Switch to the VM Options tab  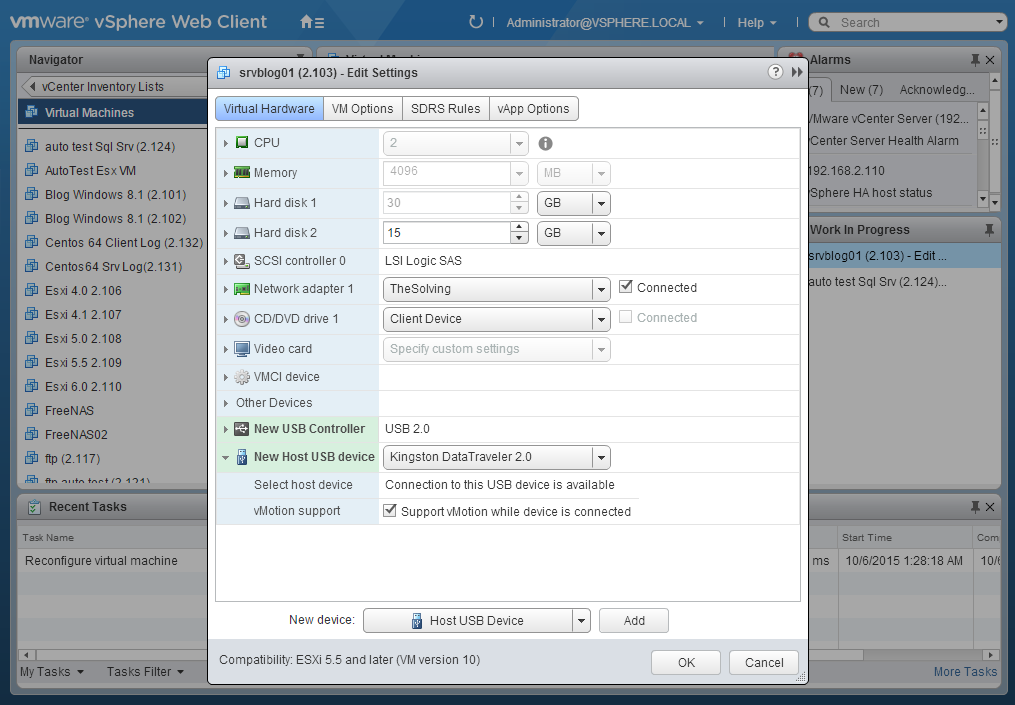(362, 109)
